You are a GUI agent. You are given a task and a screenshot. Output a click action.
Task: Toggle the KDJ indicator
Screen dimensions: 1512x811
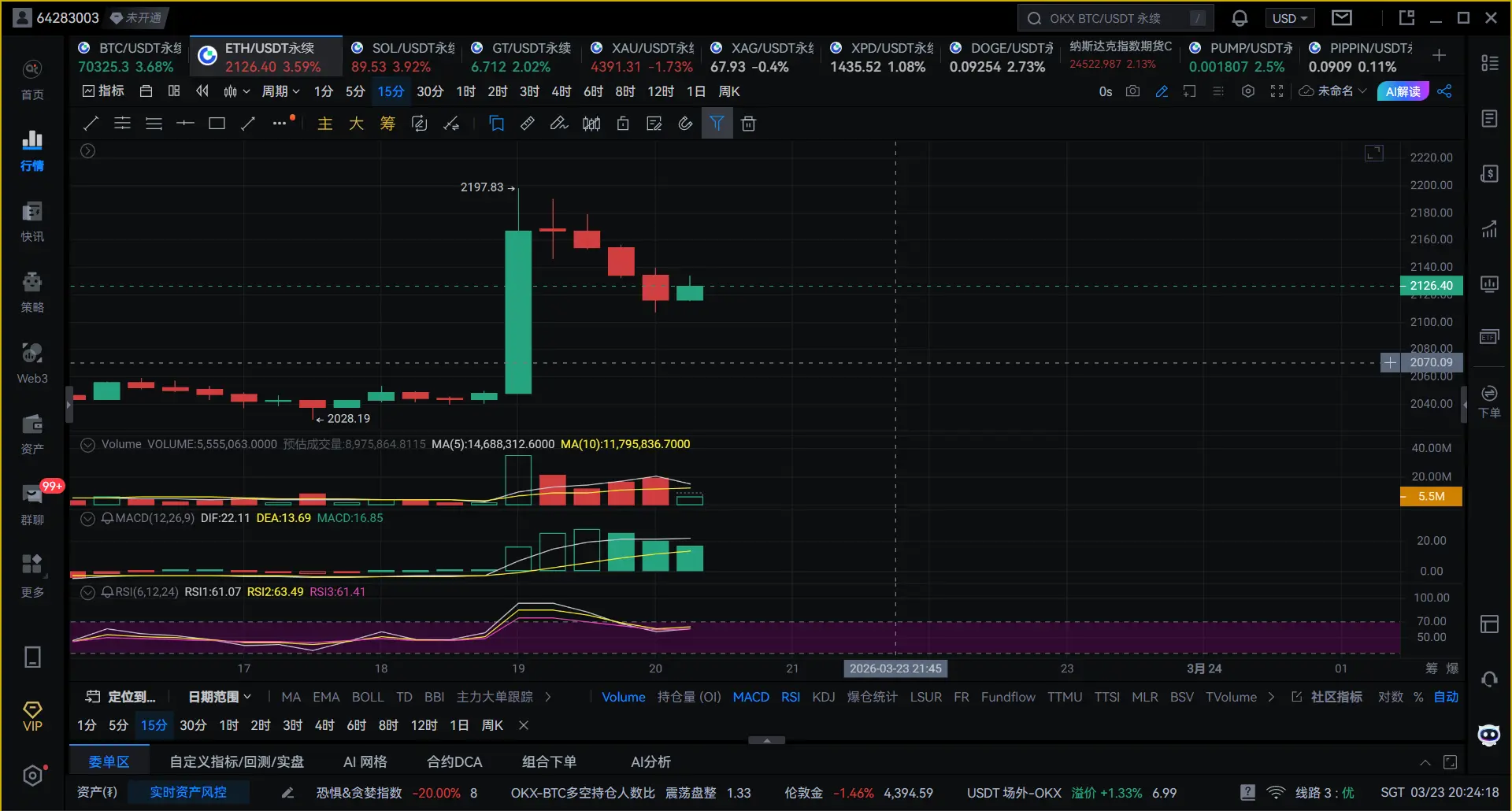(x=823, y=697)
